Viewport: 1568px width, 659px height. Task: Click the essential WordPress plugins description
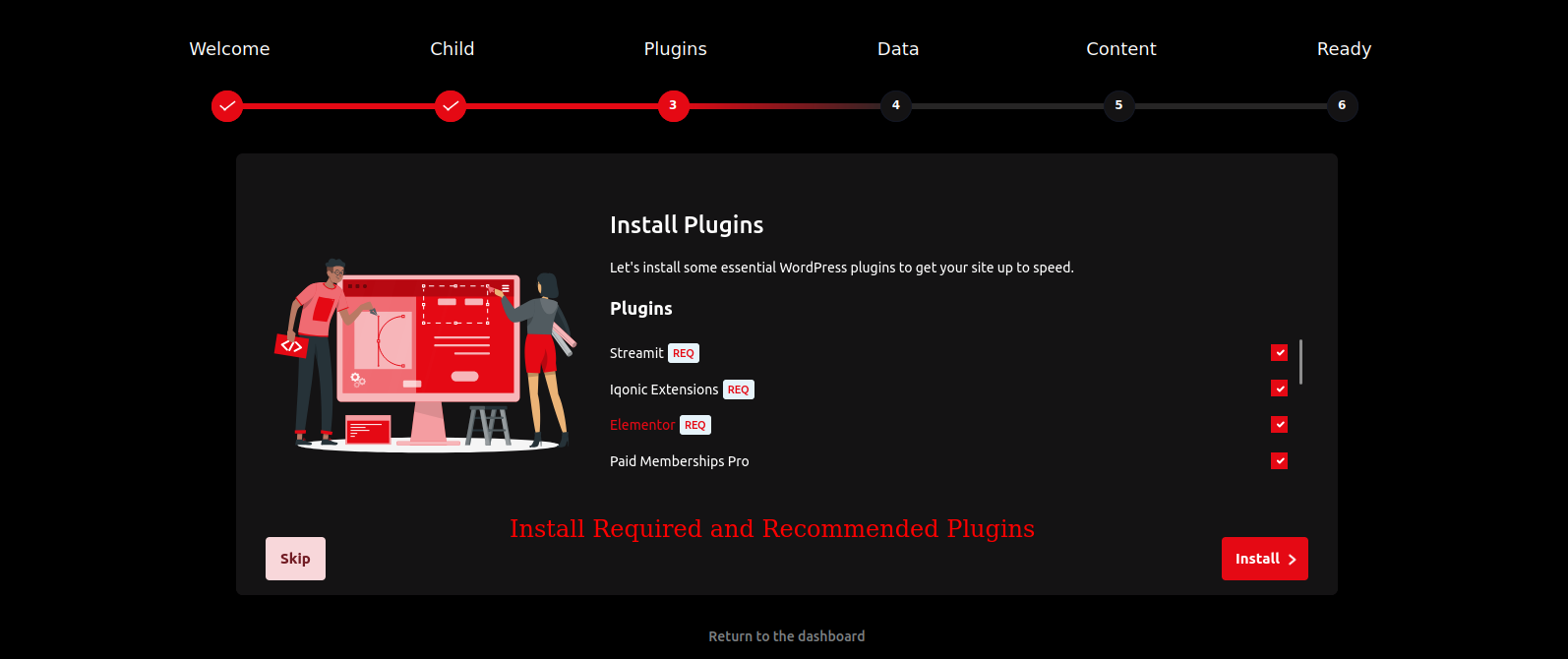coord(842,268)
